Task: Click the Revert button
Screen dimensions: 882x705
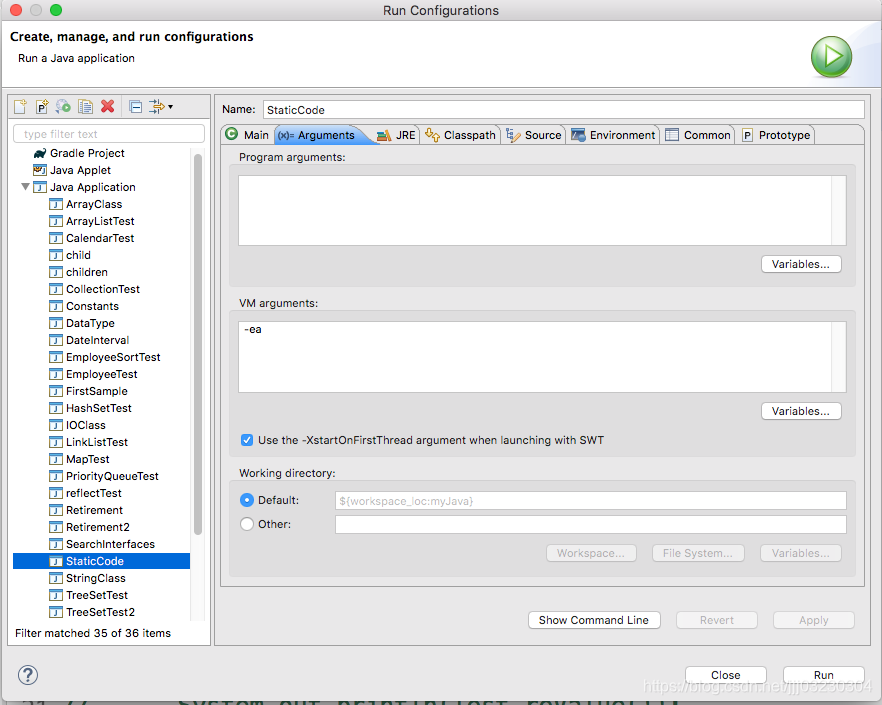Action: 717,620
